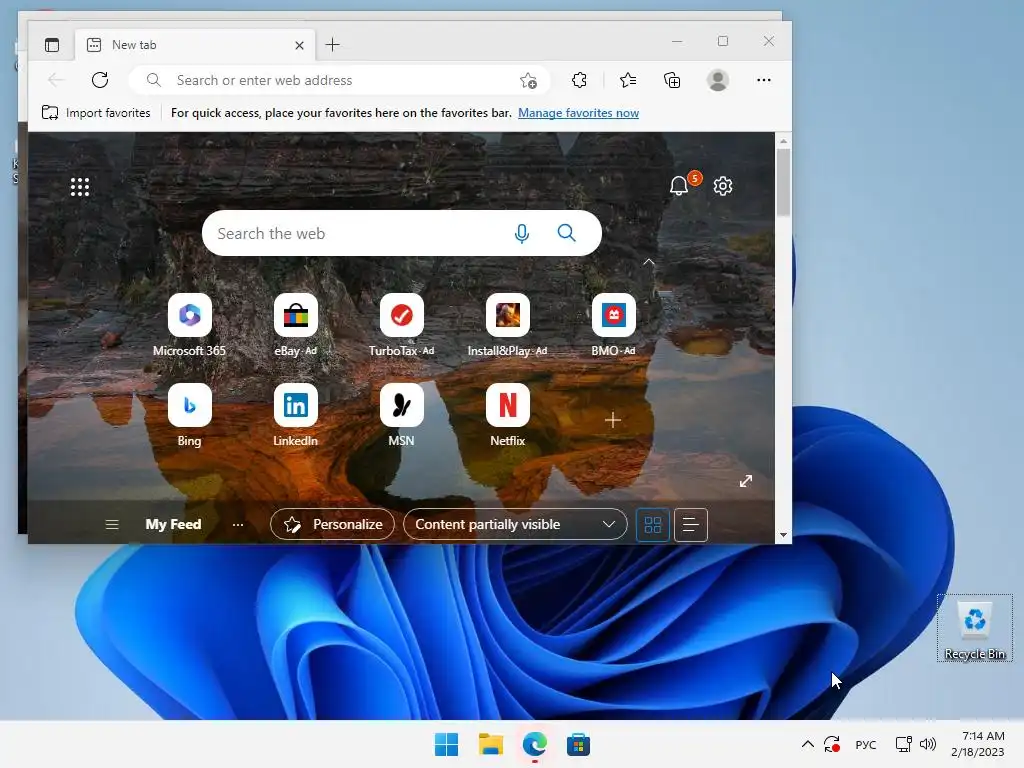
Task: Open TurboTax quick link
Action: [x=402, y=325]
